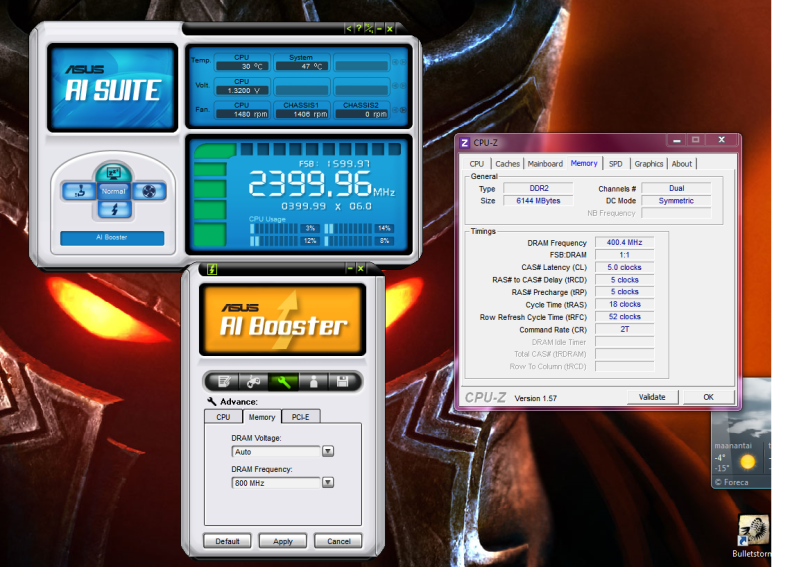This screenshot has width=799, height=567.
Task: Open the gamepad tuning icon in AI Booster
Action: click(x=253, y=382)
